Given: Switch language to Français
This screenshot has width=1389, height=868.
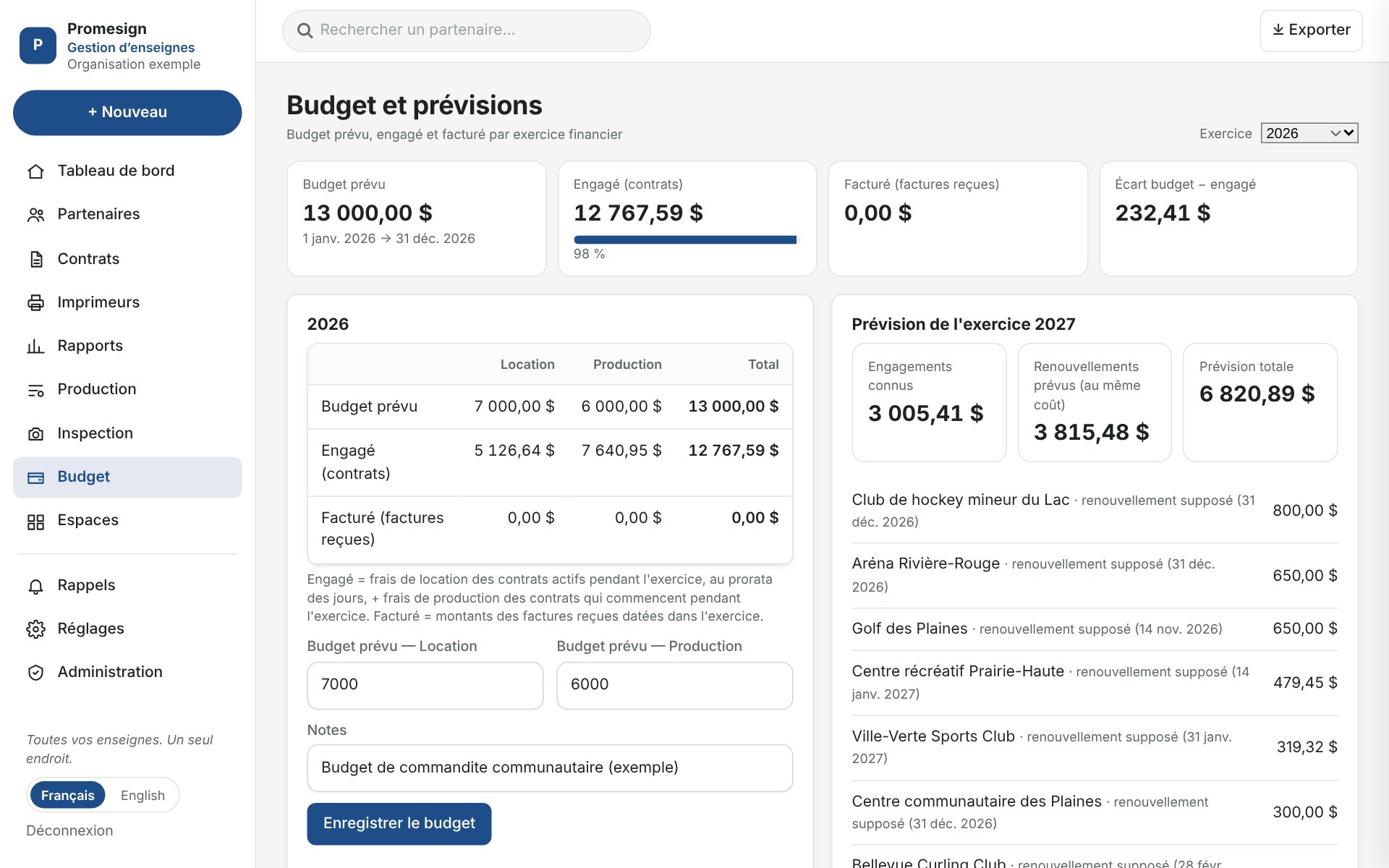Looking at the screenshot, I should coord(67,795).
